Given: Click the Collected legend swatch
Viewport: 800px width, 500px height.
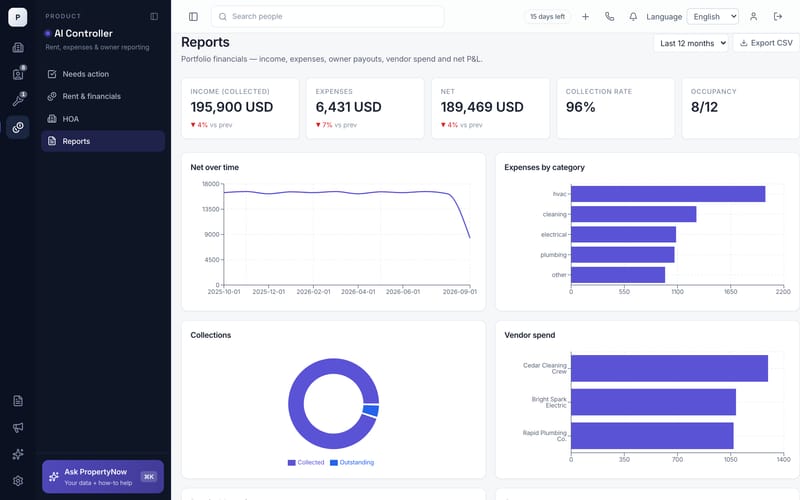Looking at the screenshot, I should (291, 463).
